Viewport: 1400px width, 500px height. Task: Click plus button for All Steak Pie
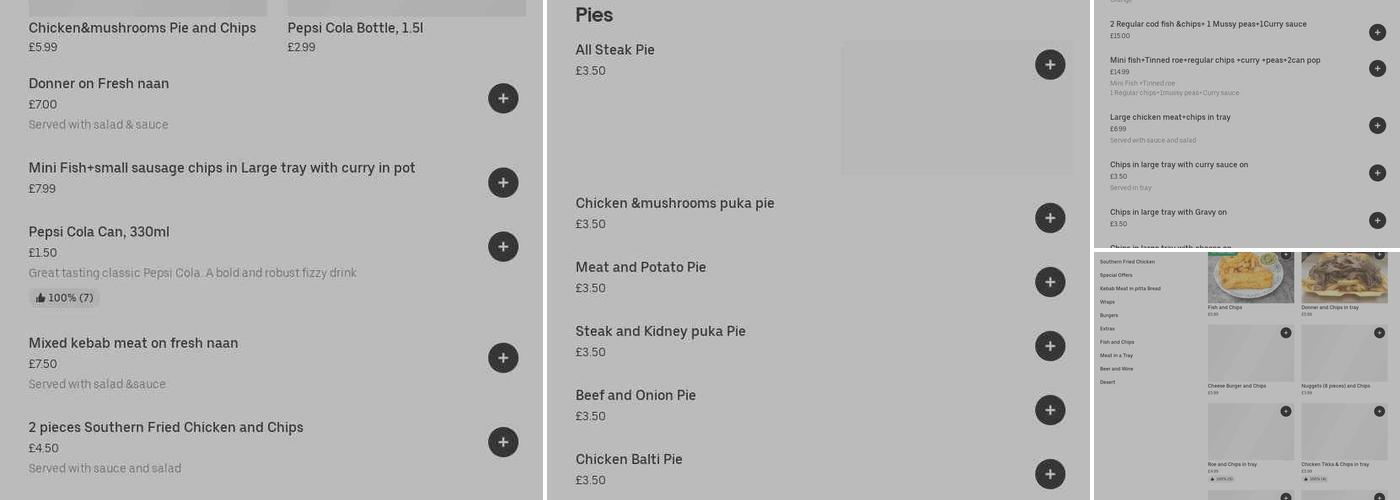(x=1049, y=65)
